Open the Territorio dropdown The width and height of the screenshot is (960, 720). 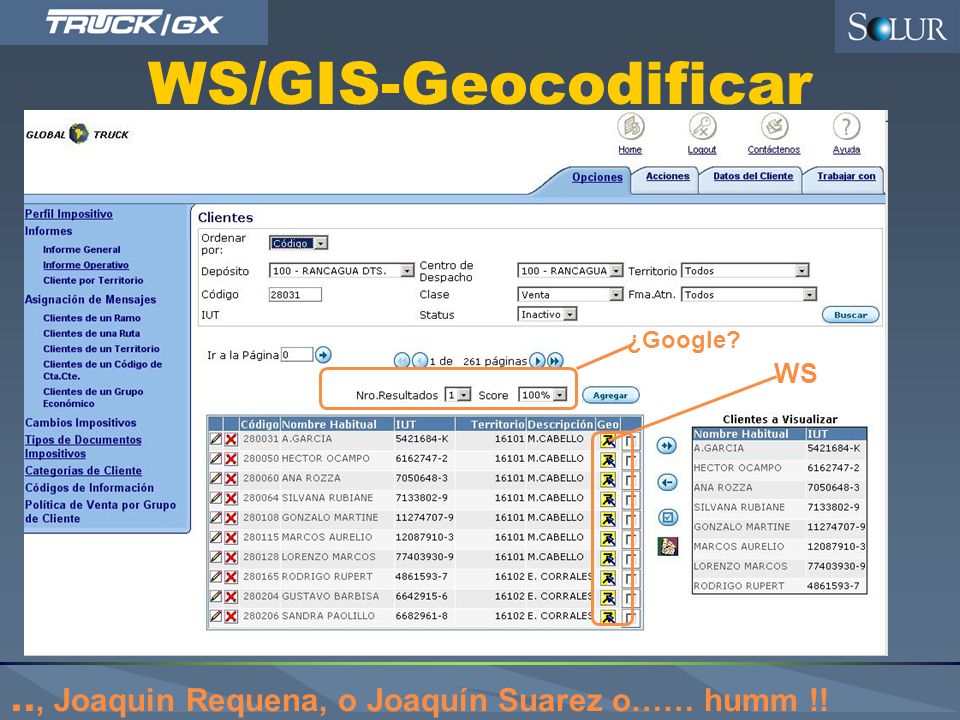pos(744,271)
